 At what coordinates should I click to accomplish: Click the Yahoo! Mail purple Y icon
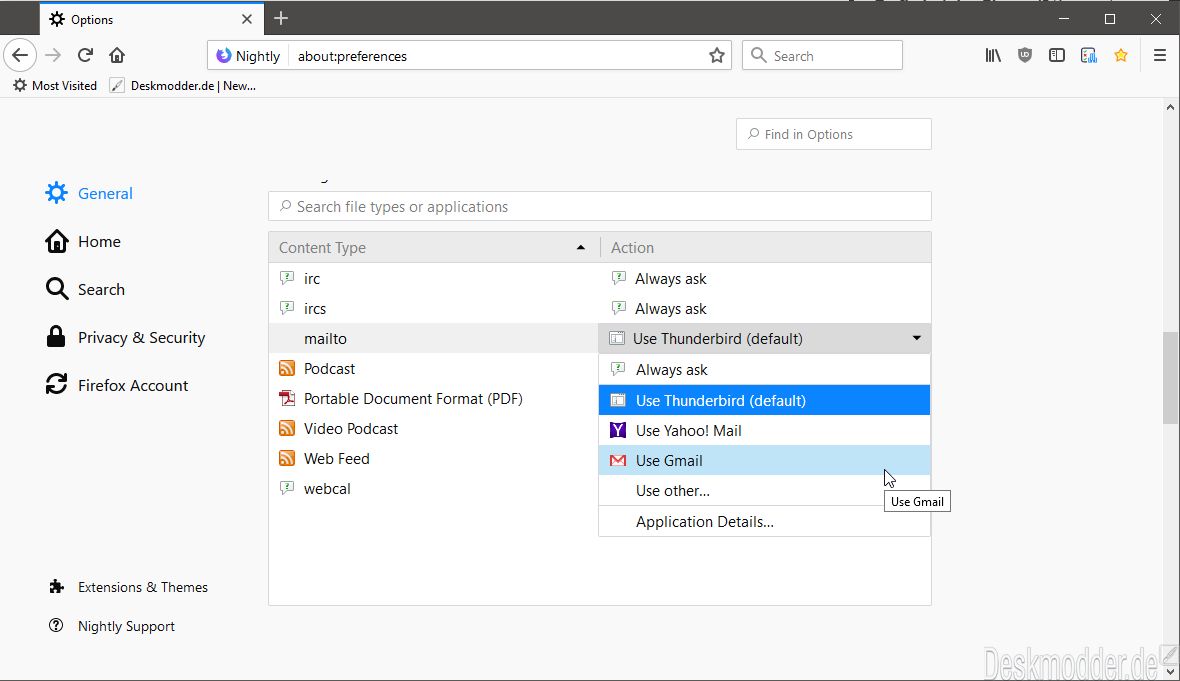618,430
